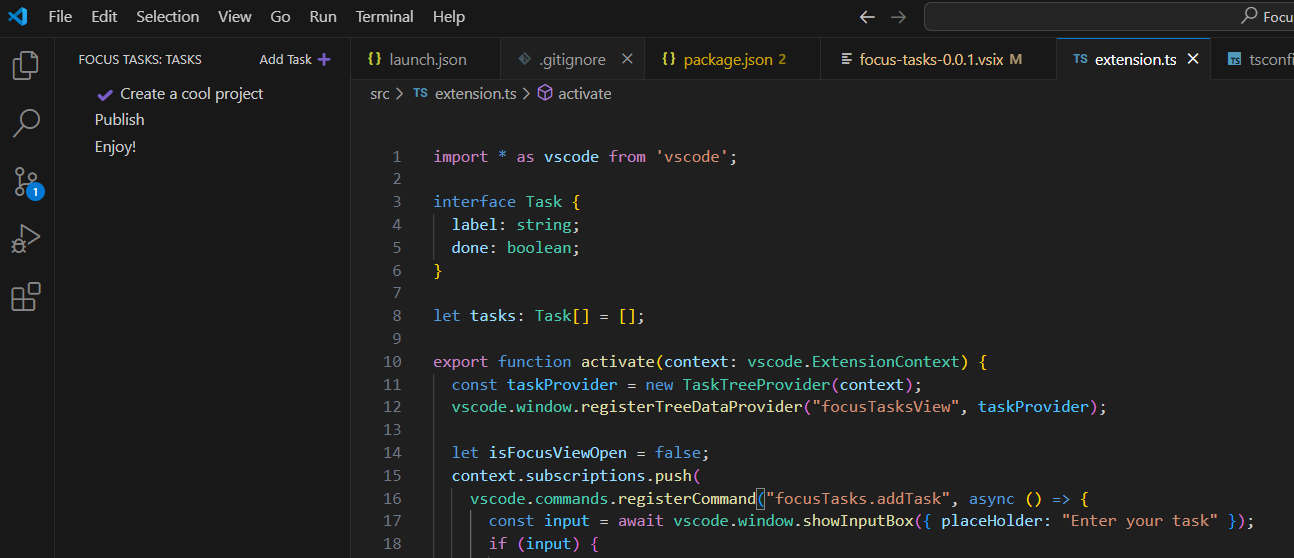Switch to the package.json tab
Viewport: 1294px width, 558px height.
(x=733, y=59)
